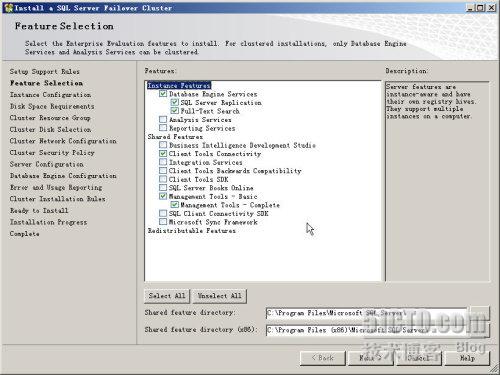Select the Instance Features tree heading

coord(179,85)
